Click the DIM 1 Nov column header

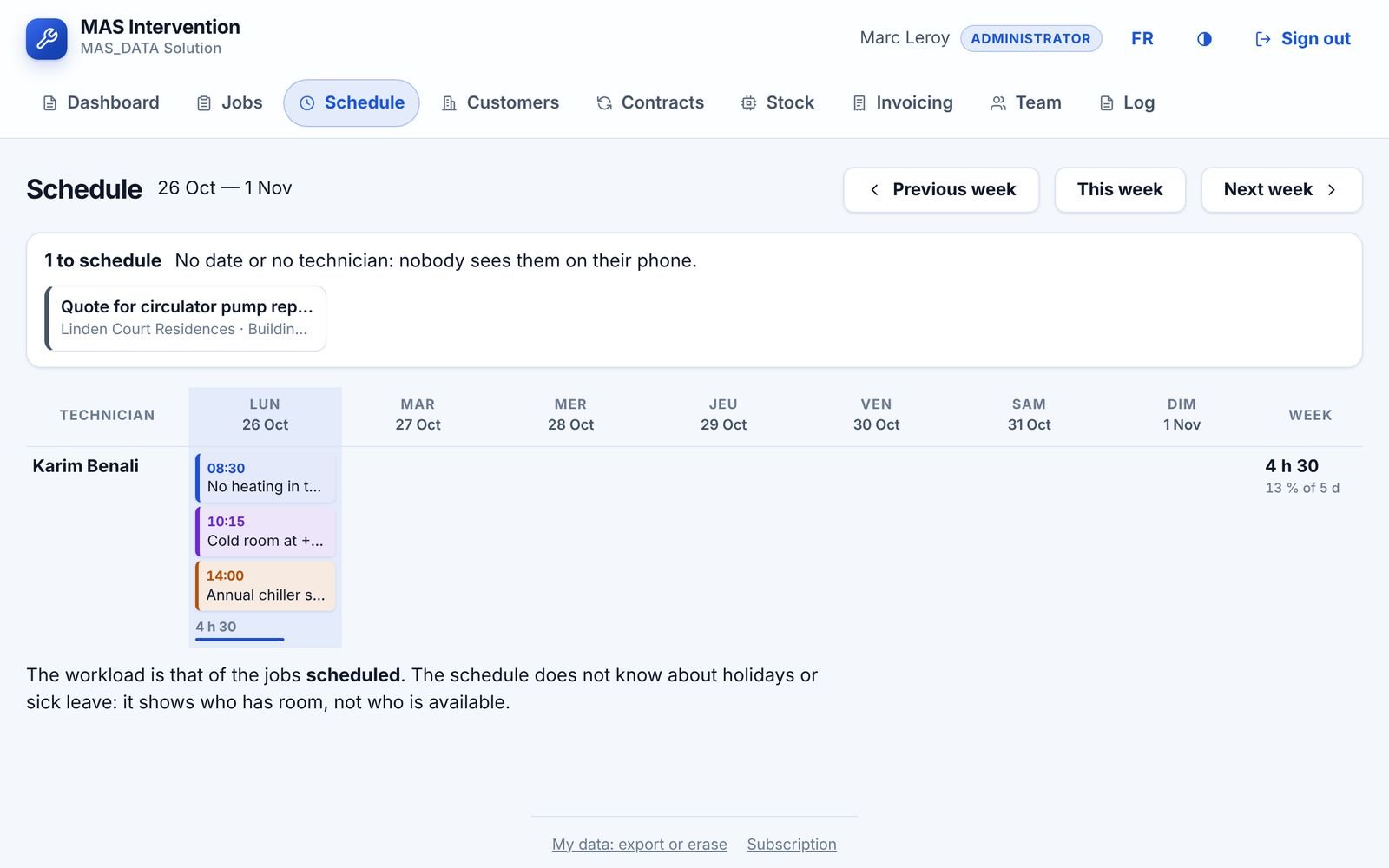(1182, 415)
